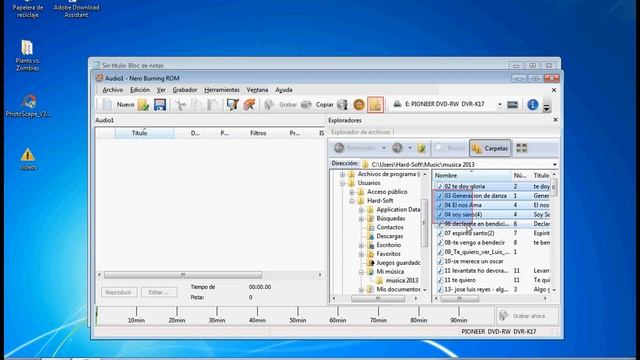Click the Editar button
Image resolution: width=640 pixels, height=360 pixels.
158,292
